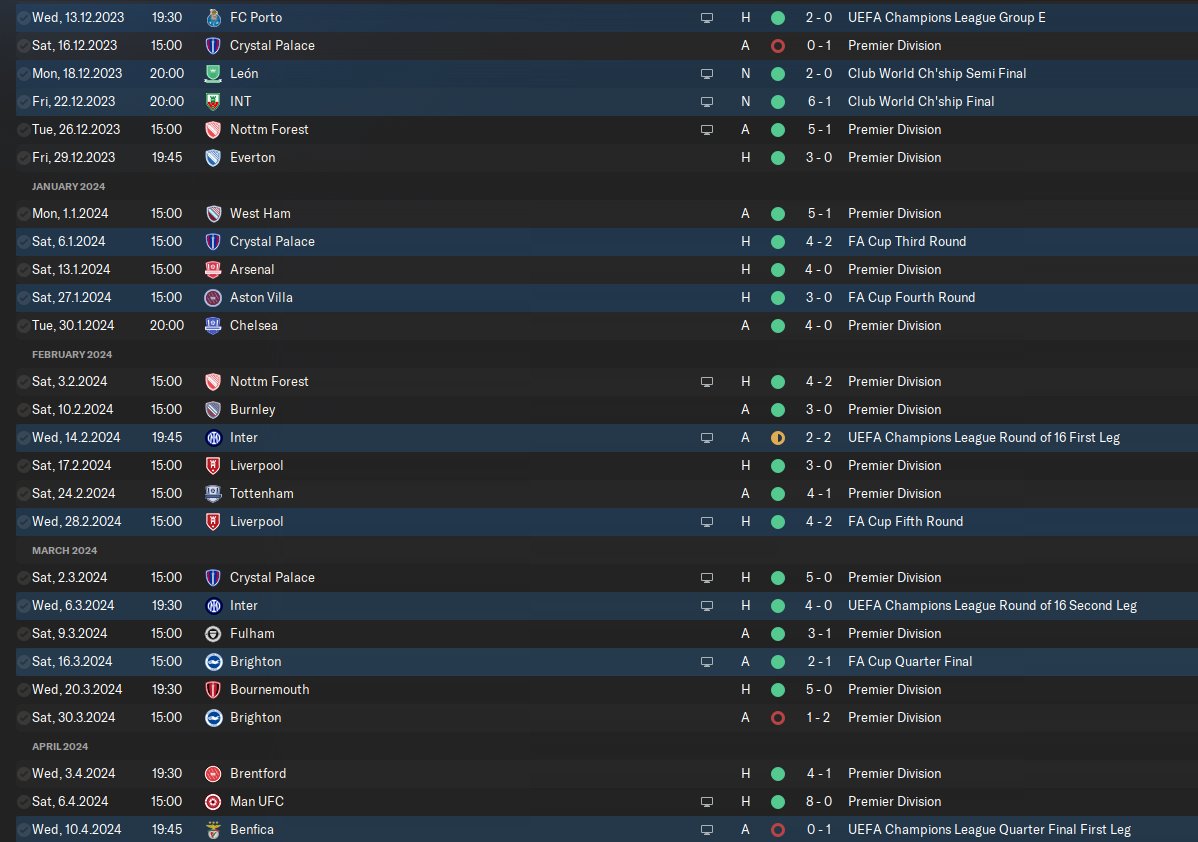Click TV icon on Liverpool FA Cup row
Image resolution: width=1198 pixels, height=842 pixels.
(707, 522)
